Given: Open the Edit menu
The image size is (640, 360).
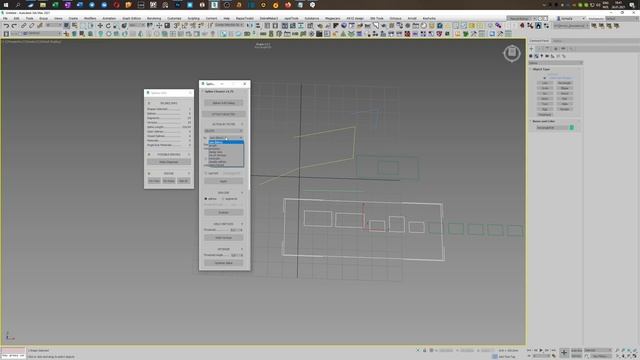Looking at the screenshot, I should tap(16, 18).
